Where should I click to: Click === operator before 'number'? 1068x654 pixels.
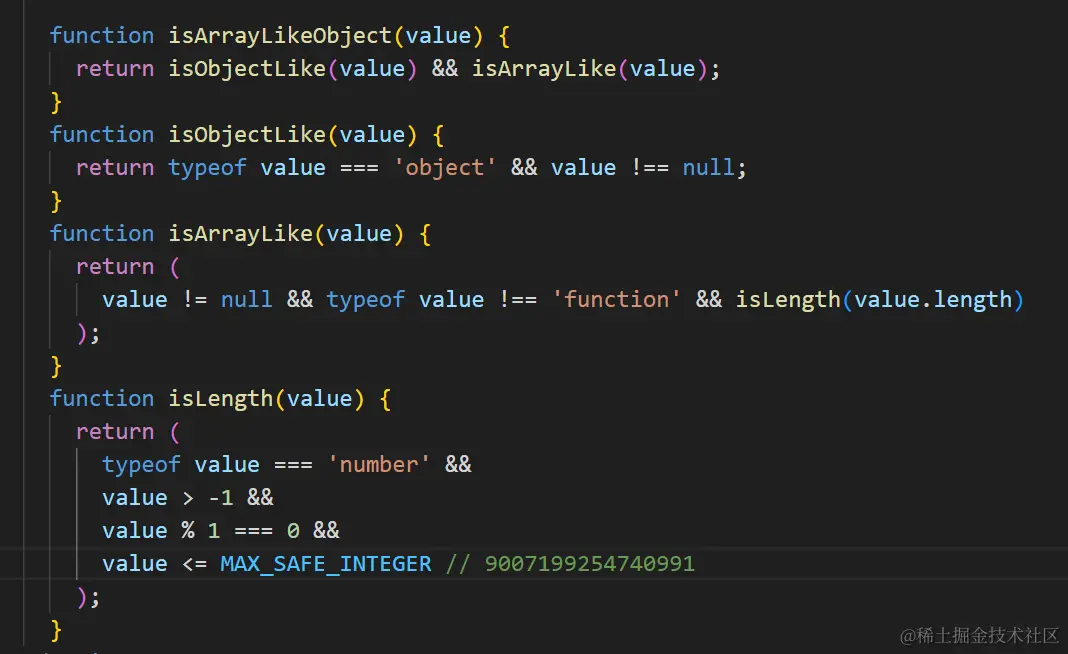[293, 465]
